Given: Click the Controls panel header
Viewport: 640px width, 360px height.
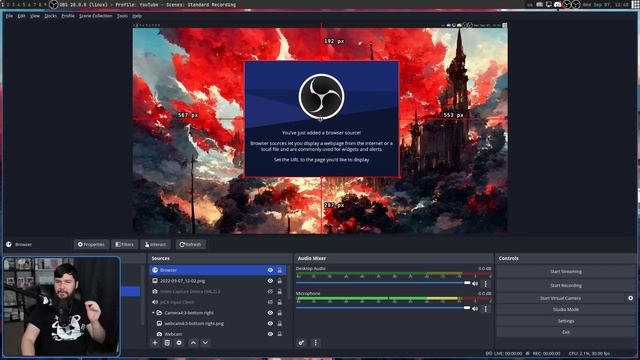Looking at the screenshot, I should 566,258.
